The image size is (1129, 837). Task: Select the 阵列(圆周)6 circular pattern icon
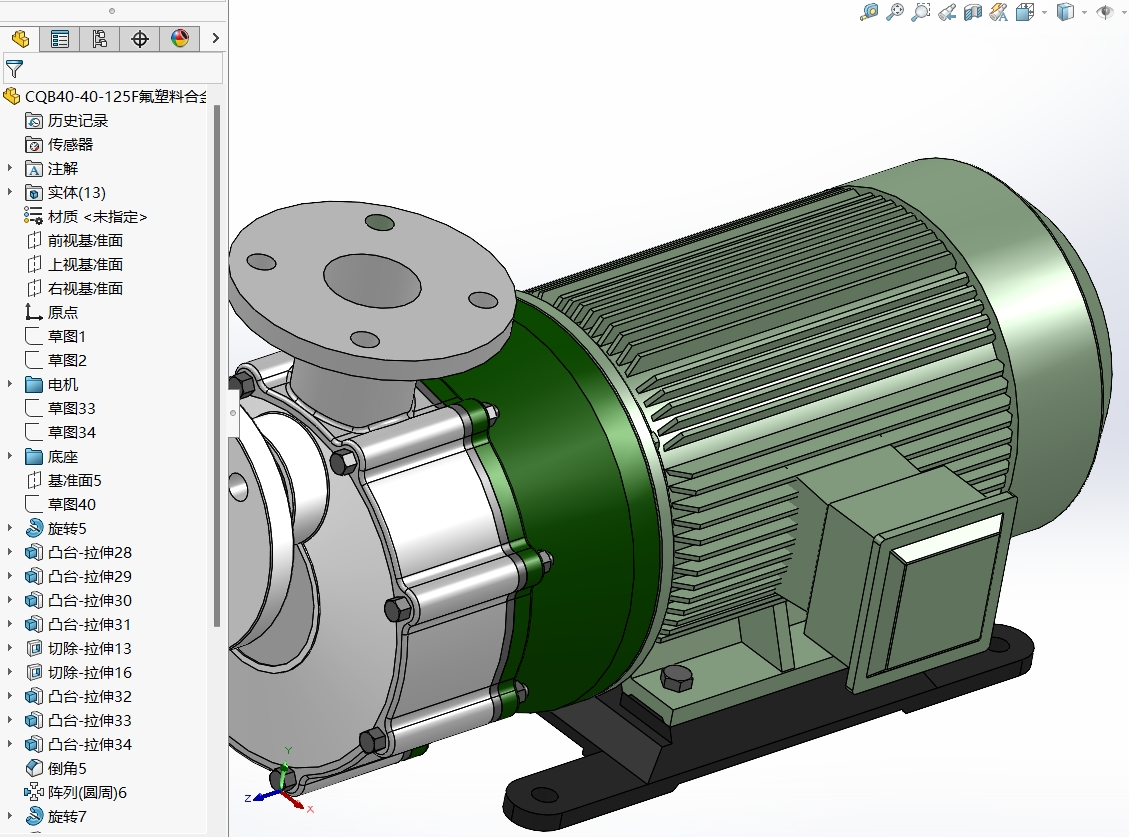(33, 792)
